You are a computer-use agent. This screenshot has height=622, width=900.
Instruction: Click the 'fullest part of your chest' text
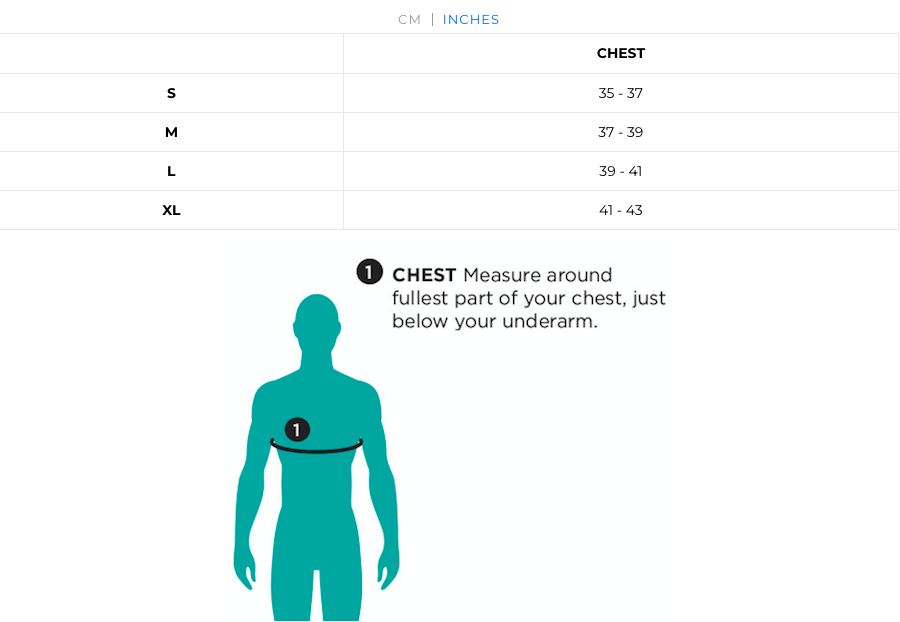(507, 298)
